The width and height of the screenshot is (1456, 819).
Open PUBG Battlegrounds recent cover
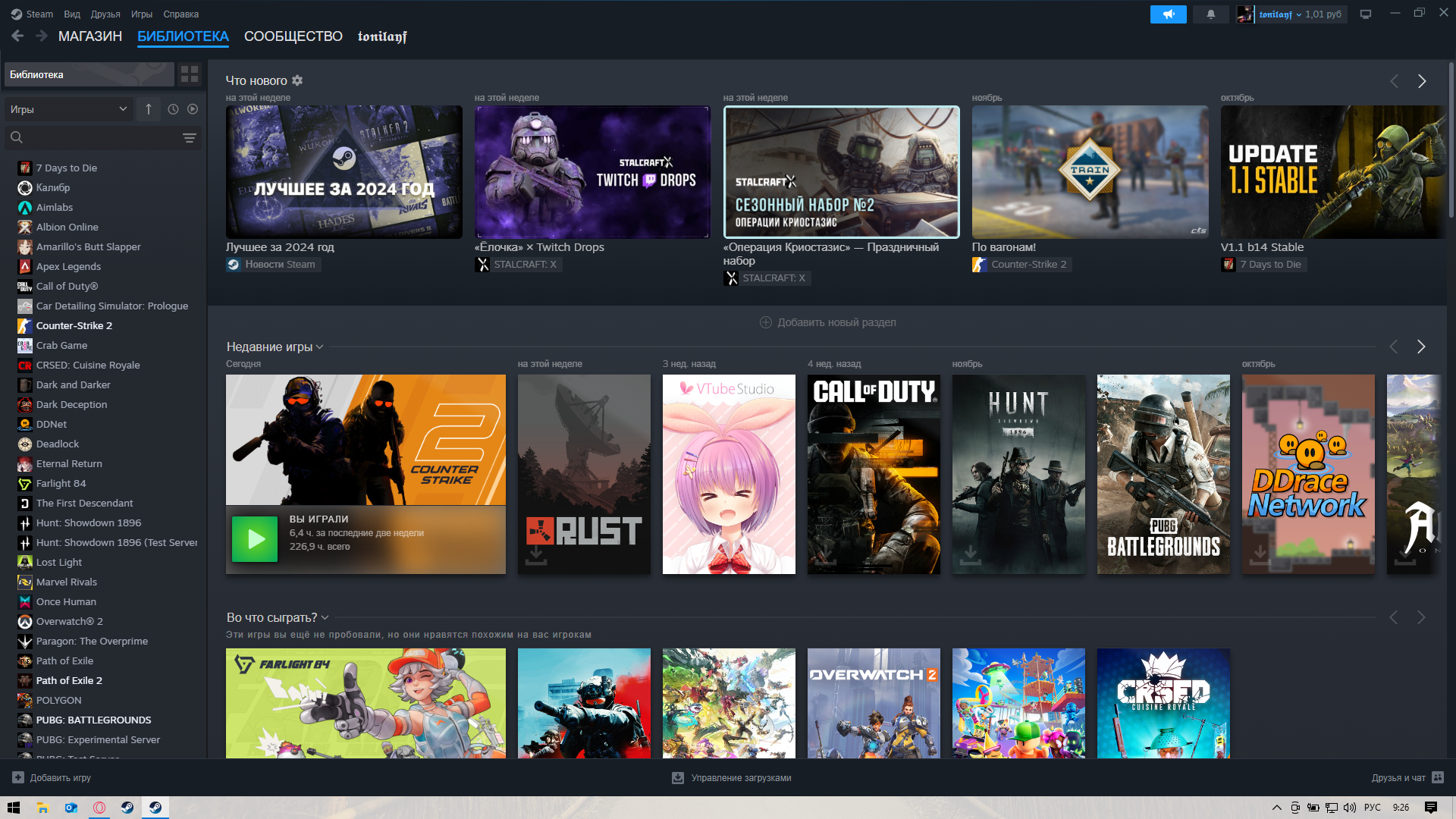pyautogui.click(x=1163, y=474)
